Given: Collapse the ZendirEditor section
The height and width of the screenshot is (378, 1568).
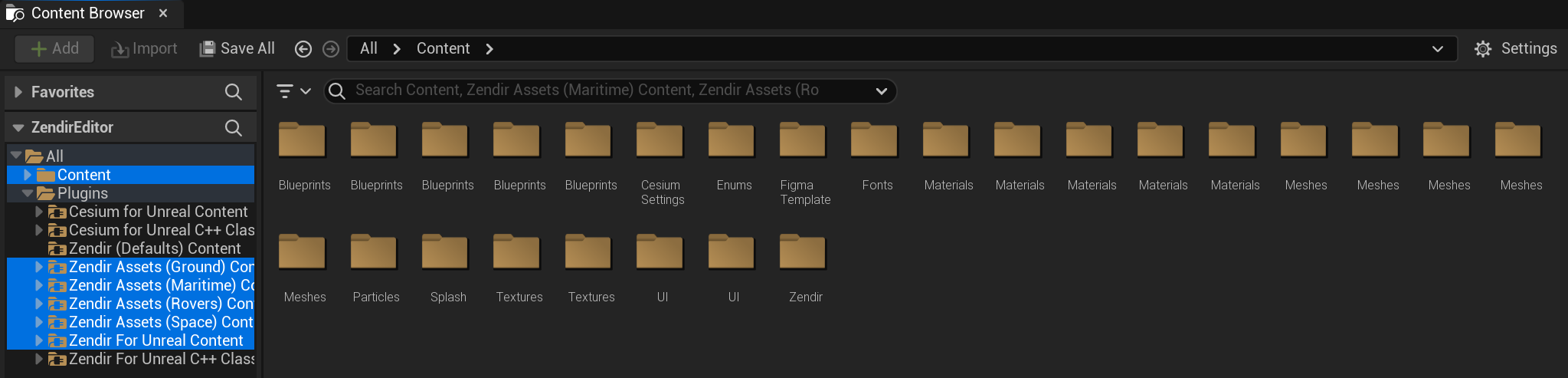Looking at the screenshot, I should coord(18,127).
